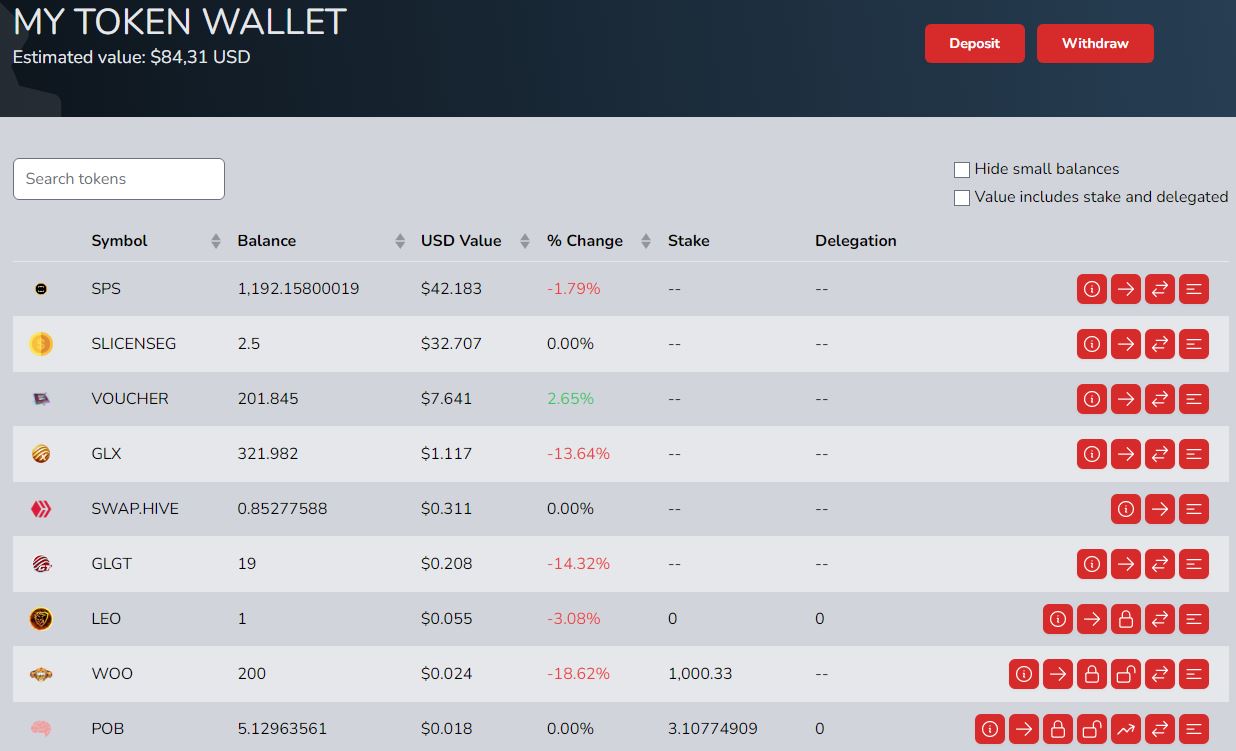The height and width of the screenshot is (751, 1236).
Task: Click the VOUCHER change value 2.65%
Action: pos(570,399)
